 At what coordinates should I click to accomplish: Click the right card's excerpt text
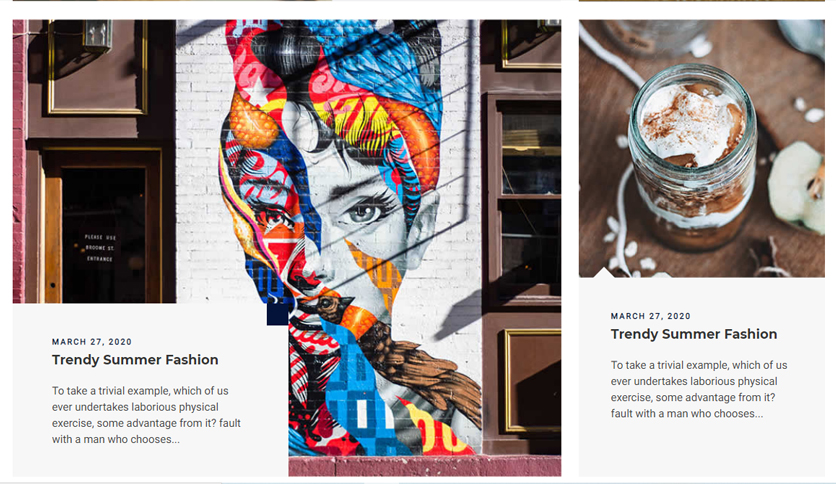699,389
